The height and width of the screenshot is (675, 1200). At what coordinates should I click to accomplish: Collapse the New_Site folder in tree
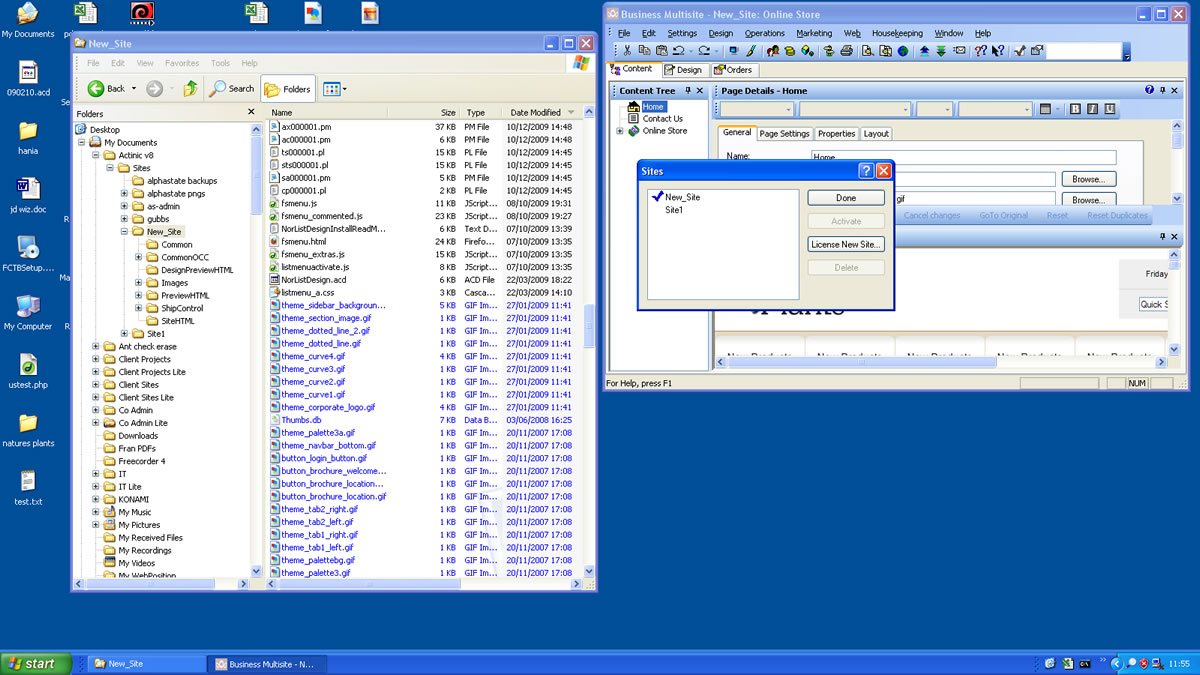(125, 232)
